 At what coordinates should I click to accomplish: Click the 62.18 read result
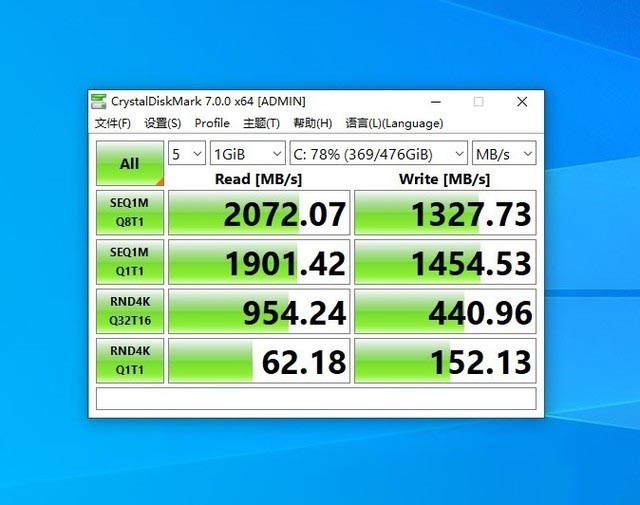[259, 361]
